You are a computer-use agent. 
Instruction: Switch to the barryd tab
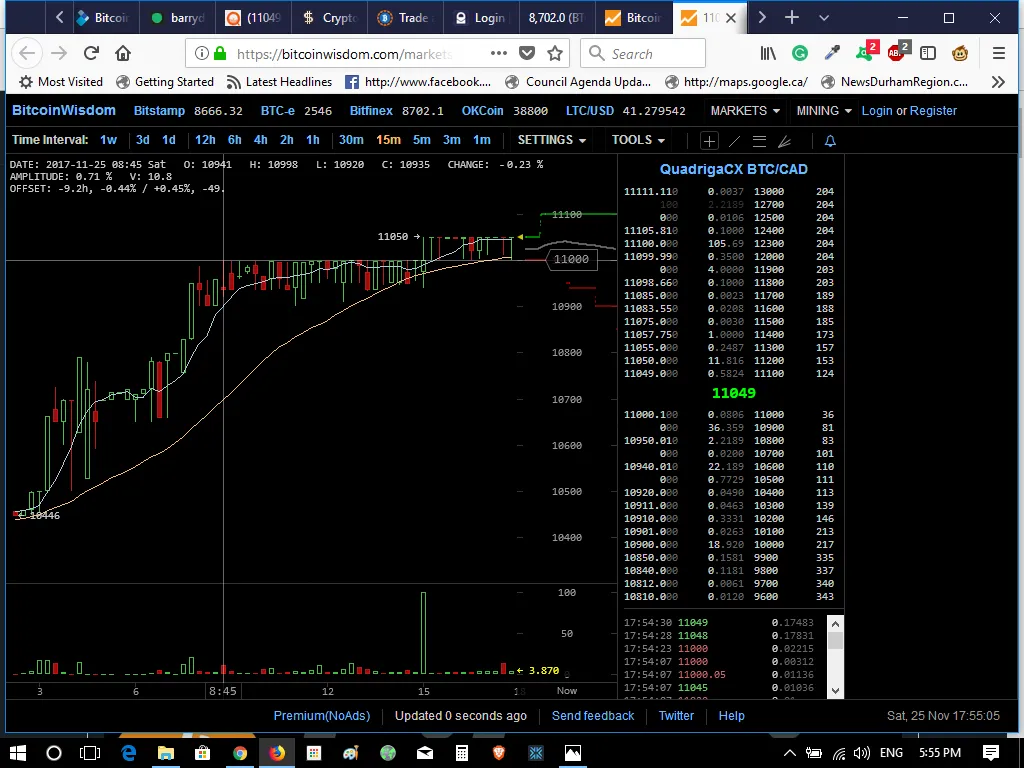coord(178,18)
